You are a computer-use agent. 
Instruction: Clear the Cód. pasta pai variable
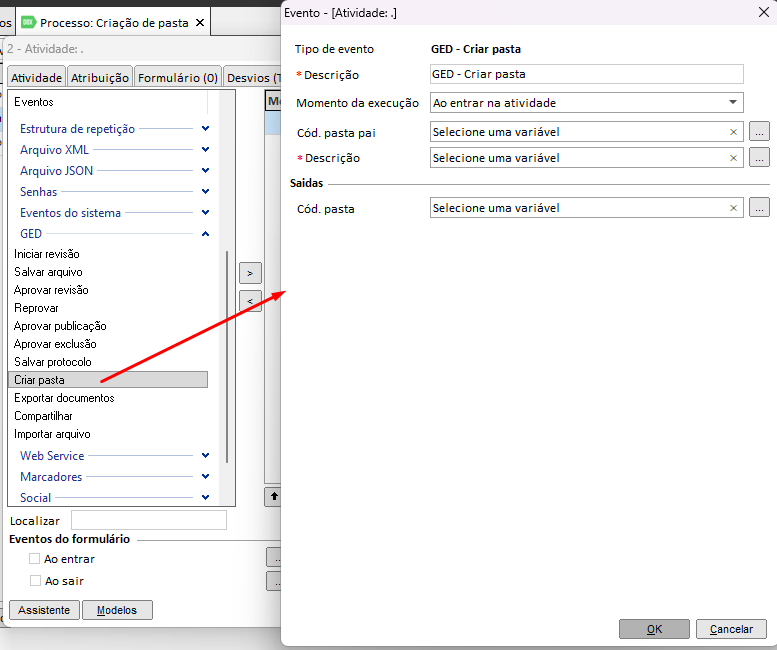click(733, 132)
